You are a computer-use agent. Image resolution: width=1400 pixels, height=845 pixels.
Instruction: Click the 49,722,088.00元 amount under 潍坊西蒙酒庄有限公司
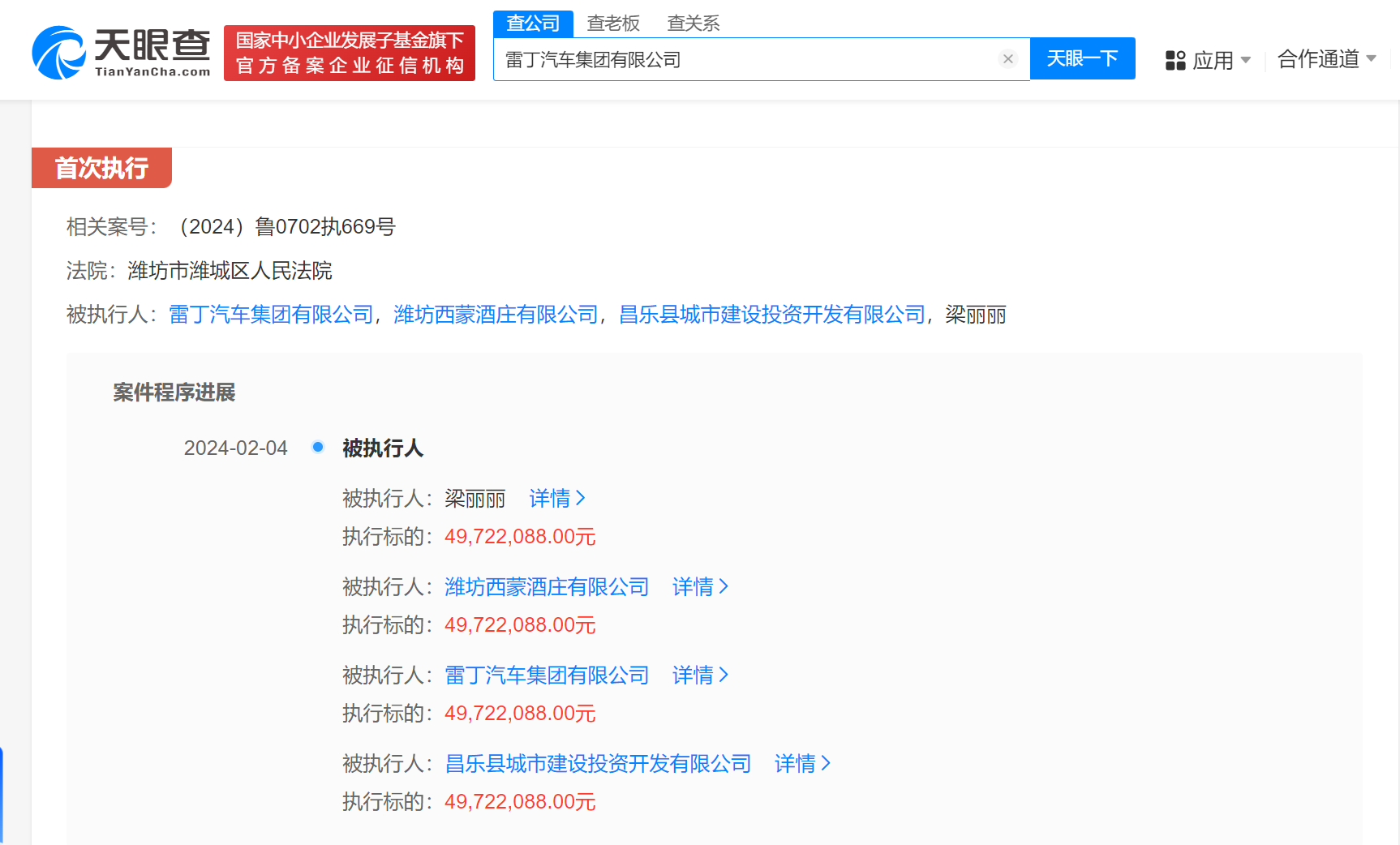(520, 624)
